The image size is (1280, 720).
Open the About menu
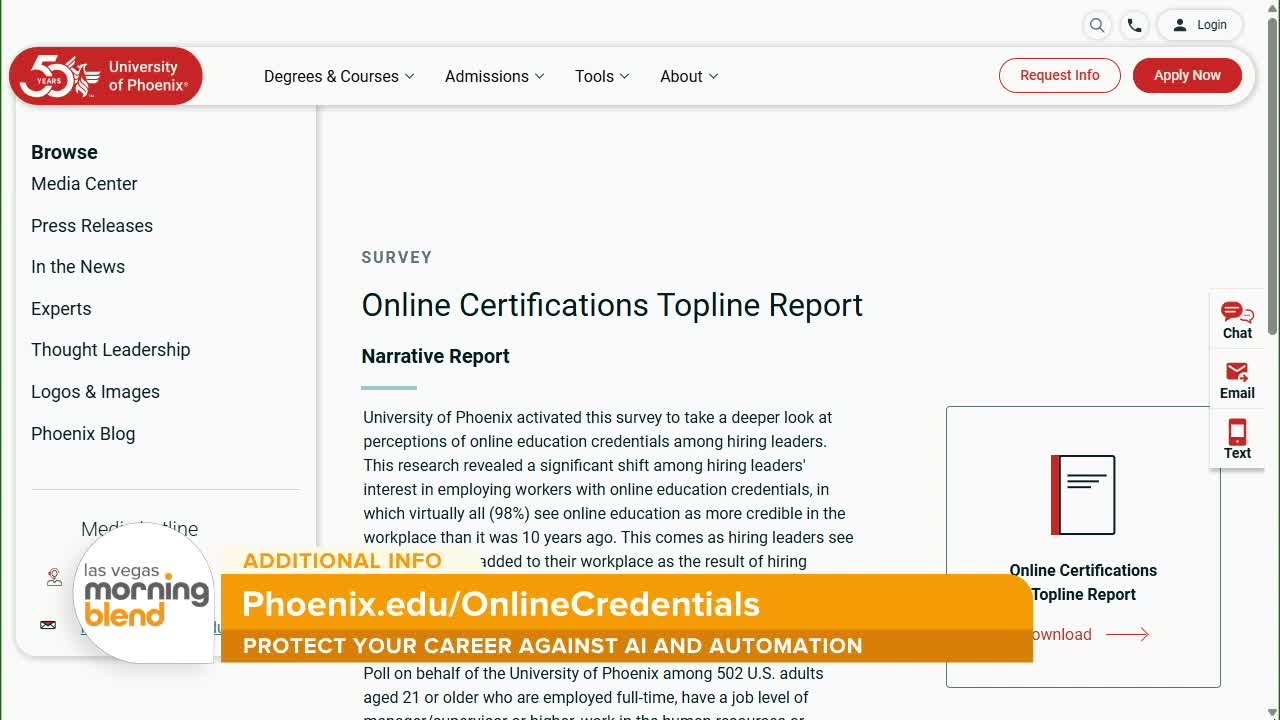(x=688, y=76)
